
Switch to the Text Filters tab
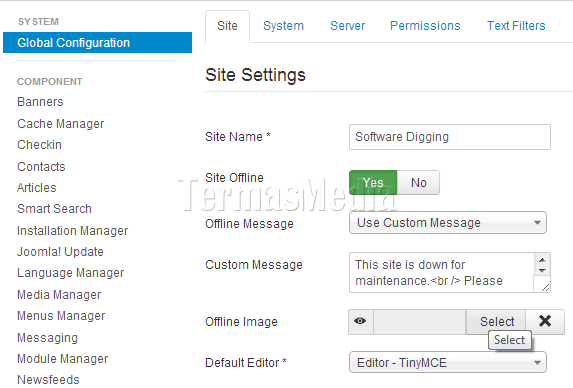pyautogui.click(x=516, y=26)
